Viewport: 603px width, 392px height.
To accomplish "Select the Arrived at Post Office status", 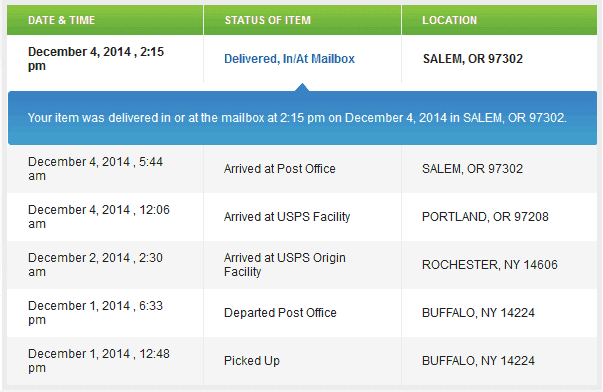I will [280, 169].
